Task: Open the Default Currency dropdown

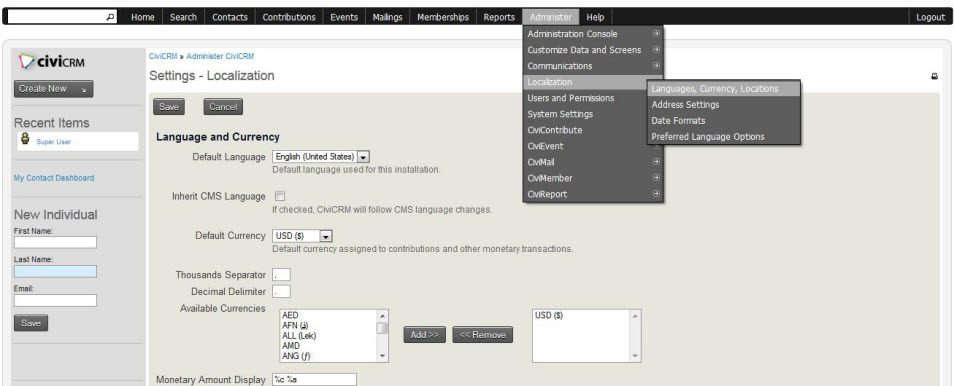Action: (302, 236)
